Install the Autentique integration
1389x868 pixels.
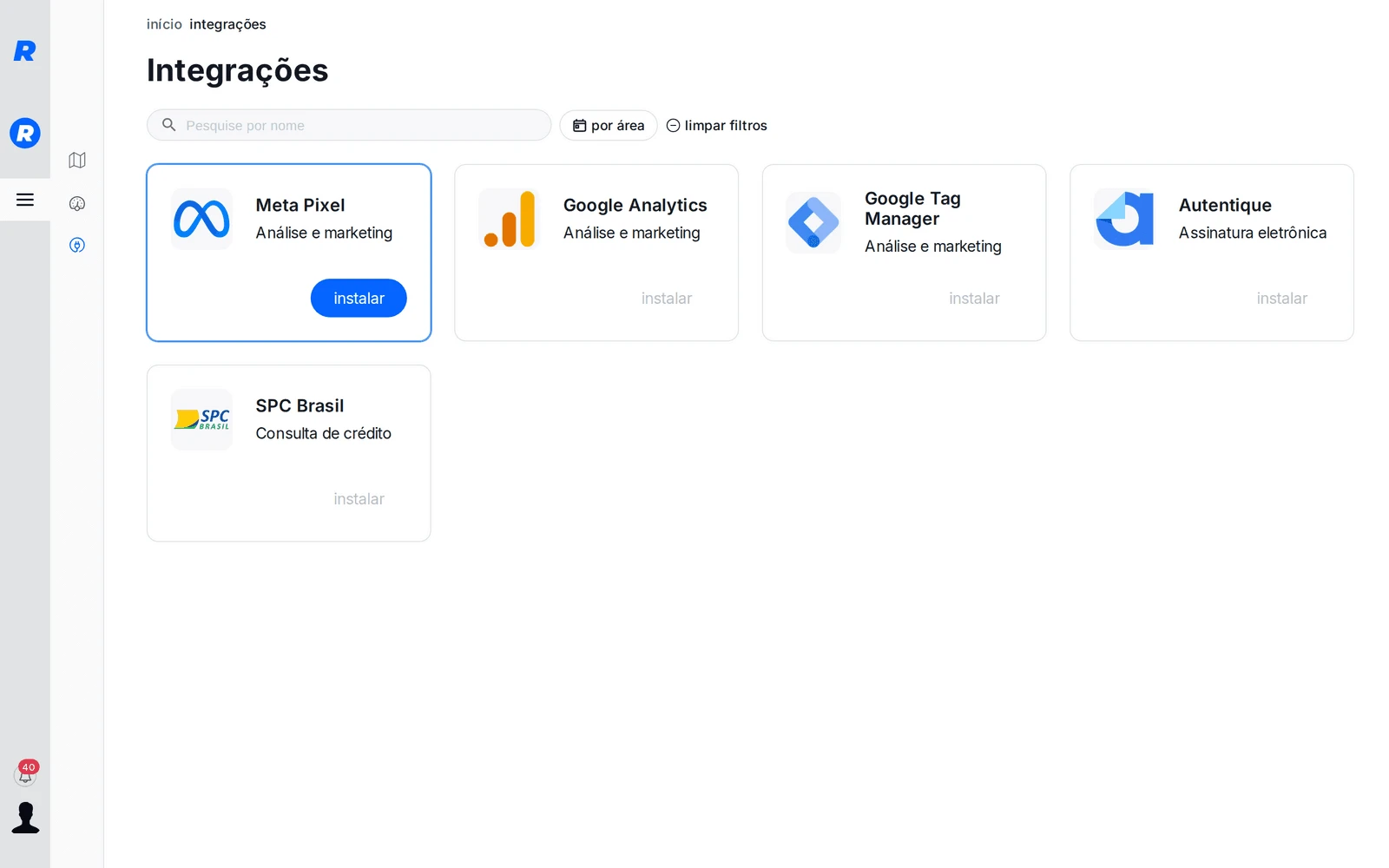point(1281,298)
